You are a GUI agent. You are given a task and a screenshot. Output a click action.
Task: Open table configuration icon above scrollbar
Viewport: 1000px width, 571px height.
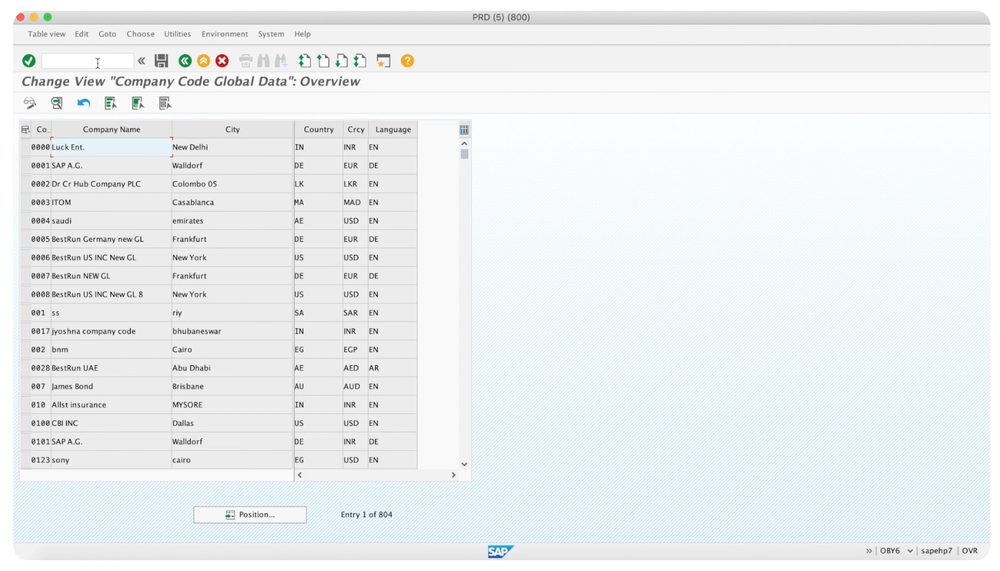pos(464,130)
